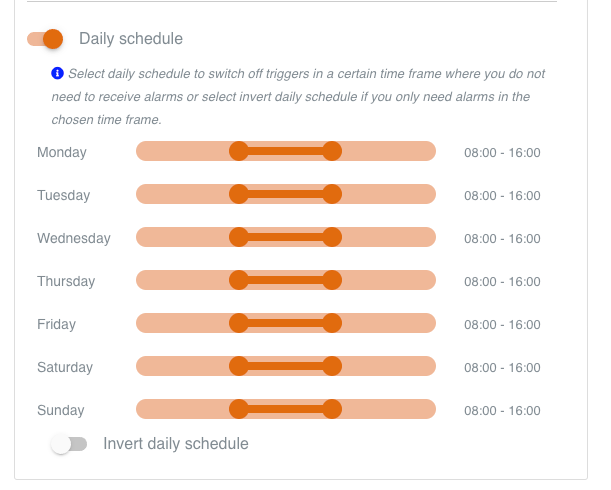
Task: Click Thursday slider start handle
Action: (x=238, y=280)
